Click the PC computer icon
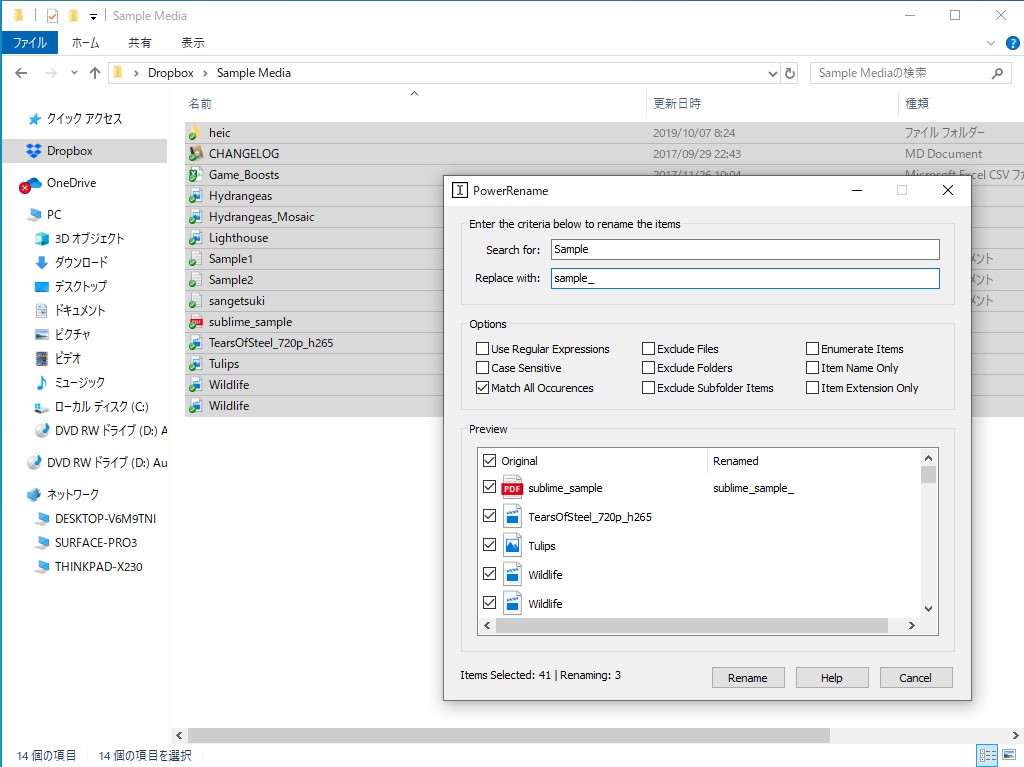Viewport: 1024px width, 767px height. (35, 215)
